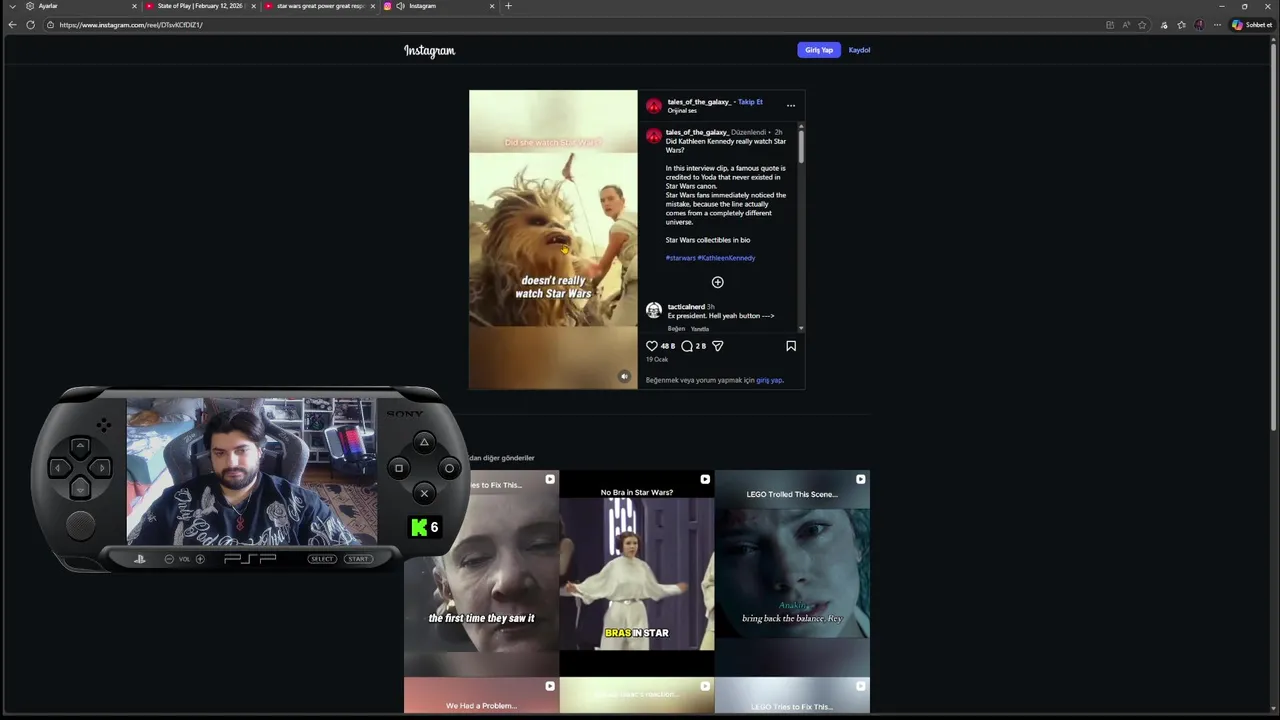Click tacticalnerd username in comments
Image resolution: width=1280 pixels, height=720 pixels.
pos(686,307)
